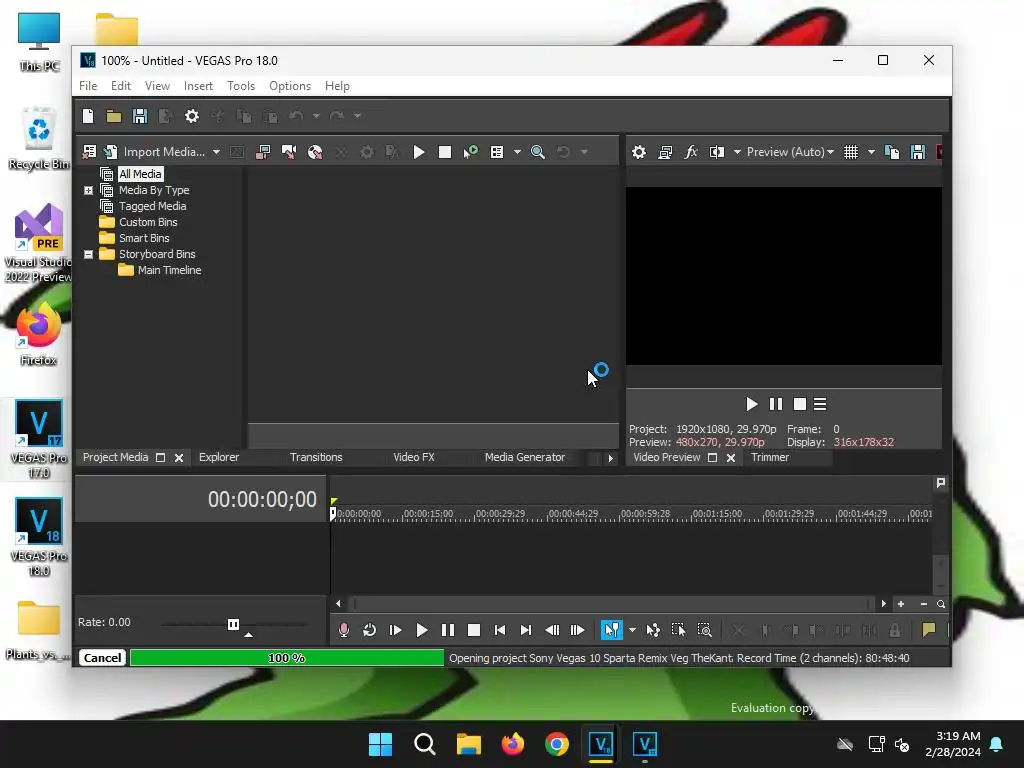The width and height of the screenshot is (1024, 768).
Task: Collapse the Storyboard Bins tree node
Action: click(x=88, y=255)
